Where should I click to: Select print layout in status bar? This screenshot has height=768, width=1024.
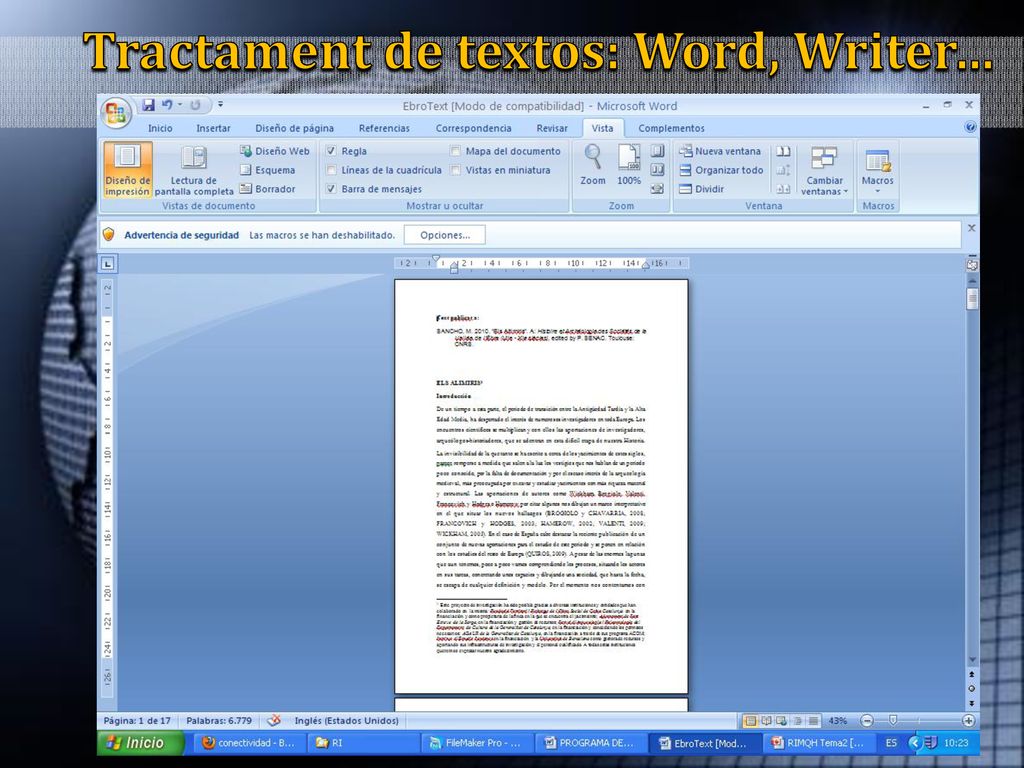tap(750, 721)
